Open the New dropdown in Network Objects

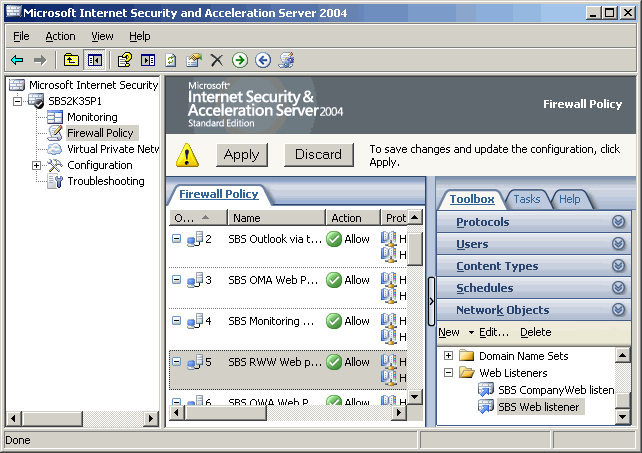[x=471, y=333]
